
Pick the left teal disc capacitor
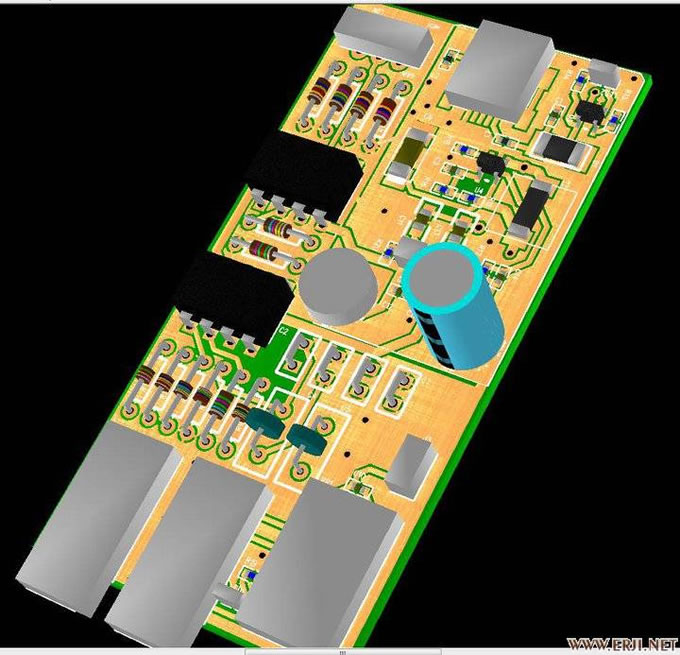(263, 421)
